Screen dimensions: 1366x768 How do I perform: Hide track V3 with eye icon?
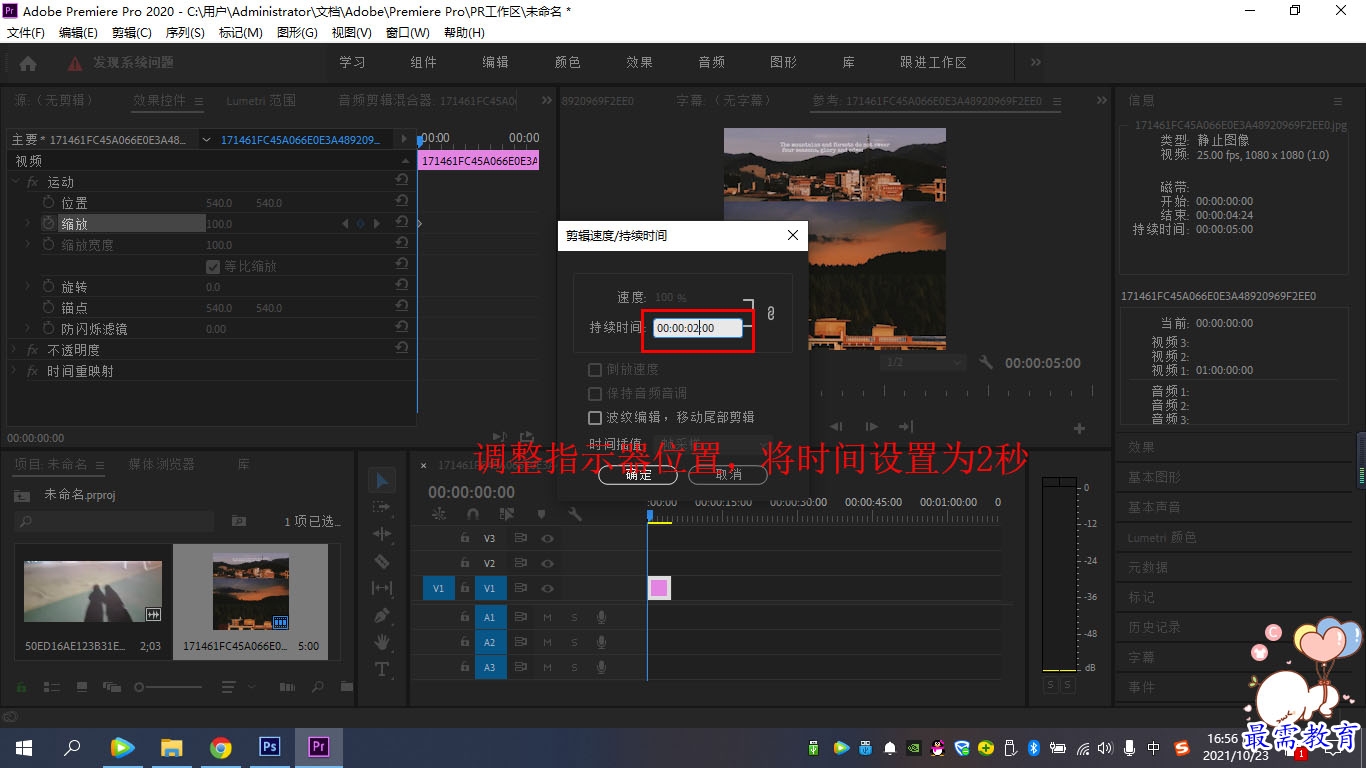coord(548,538)
